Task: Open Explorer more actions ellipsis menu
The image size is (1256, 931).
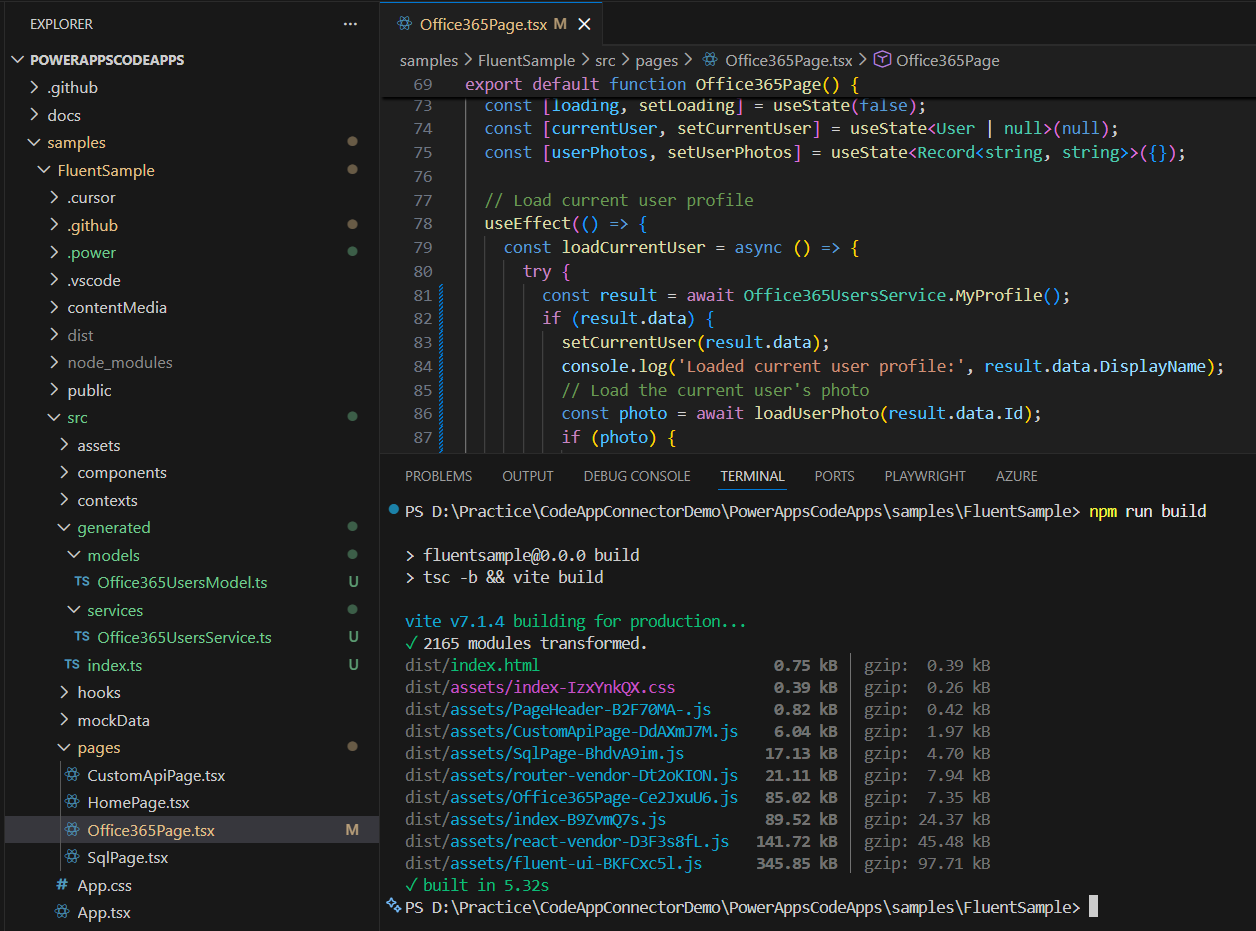Action: [x=349, y=23]
